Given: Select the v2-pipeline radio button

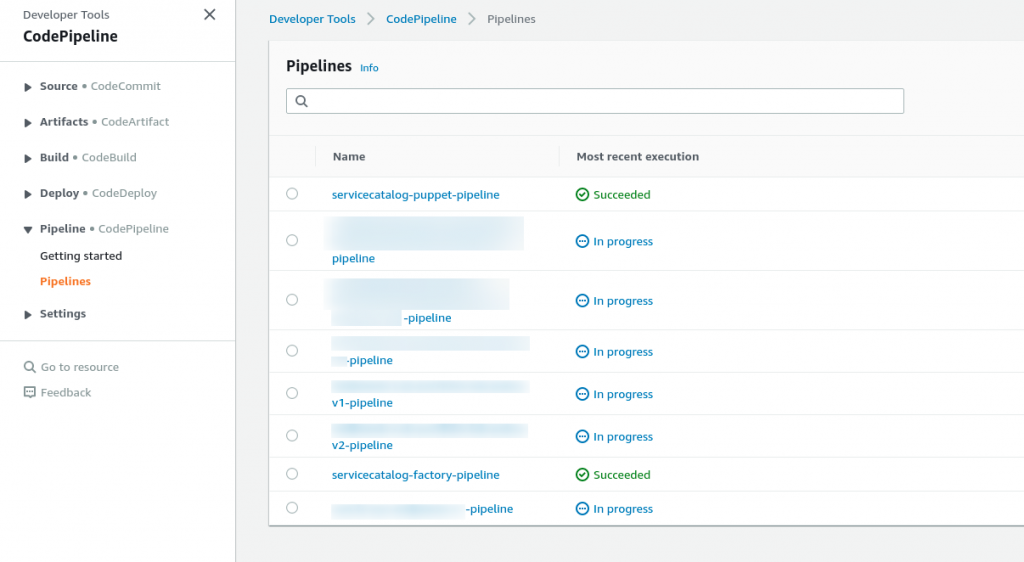Looking at the screenshot, I should coord(292,435).
